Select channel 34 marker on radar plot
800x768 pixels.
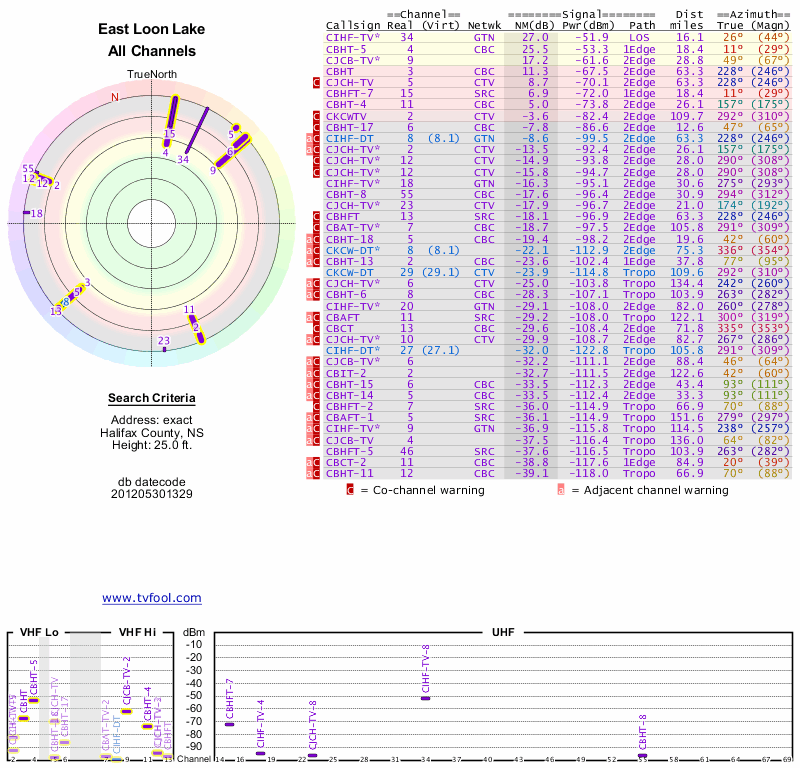pos(183,159)
